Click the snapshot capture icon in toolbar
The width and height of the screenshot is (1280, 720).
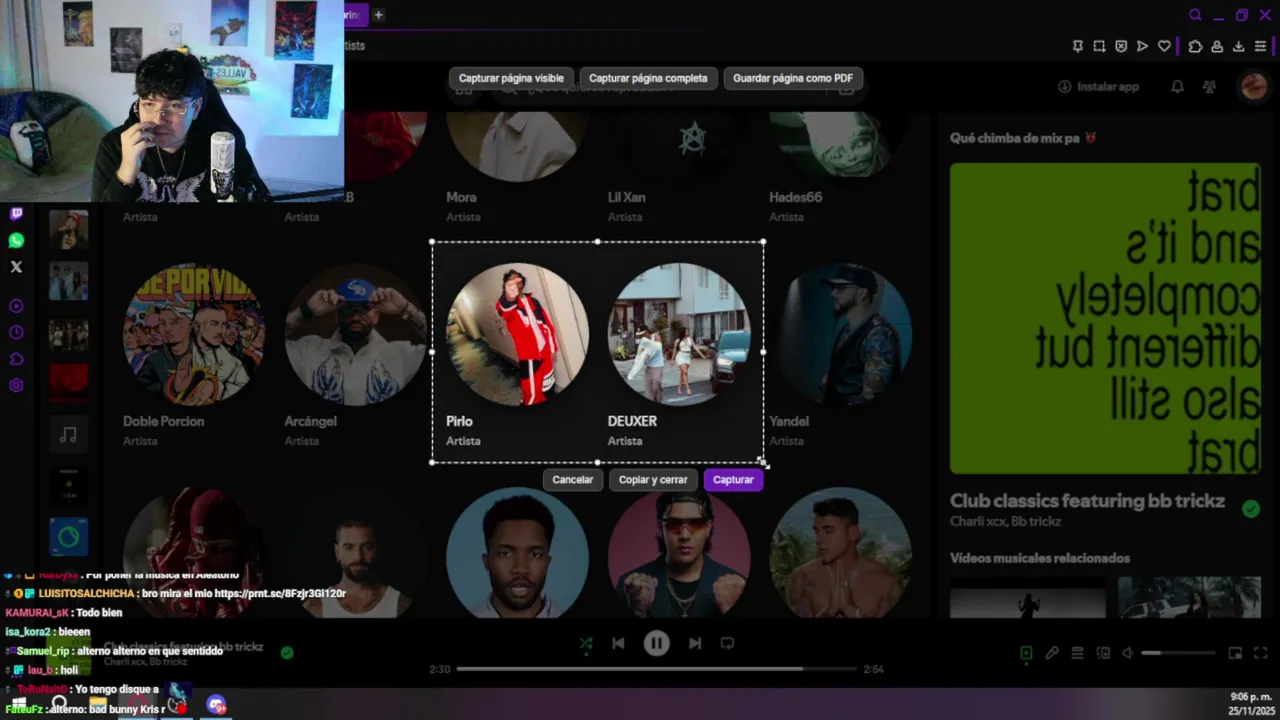1099,46
